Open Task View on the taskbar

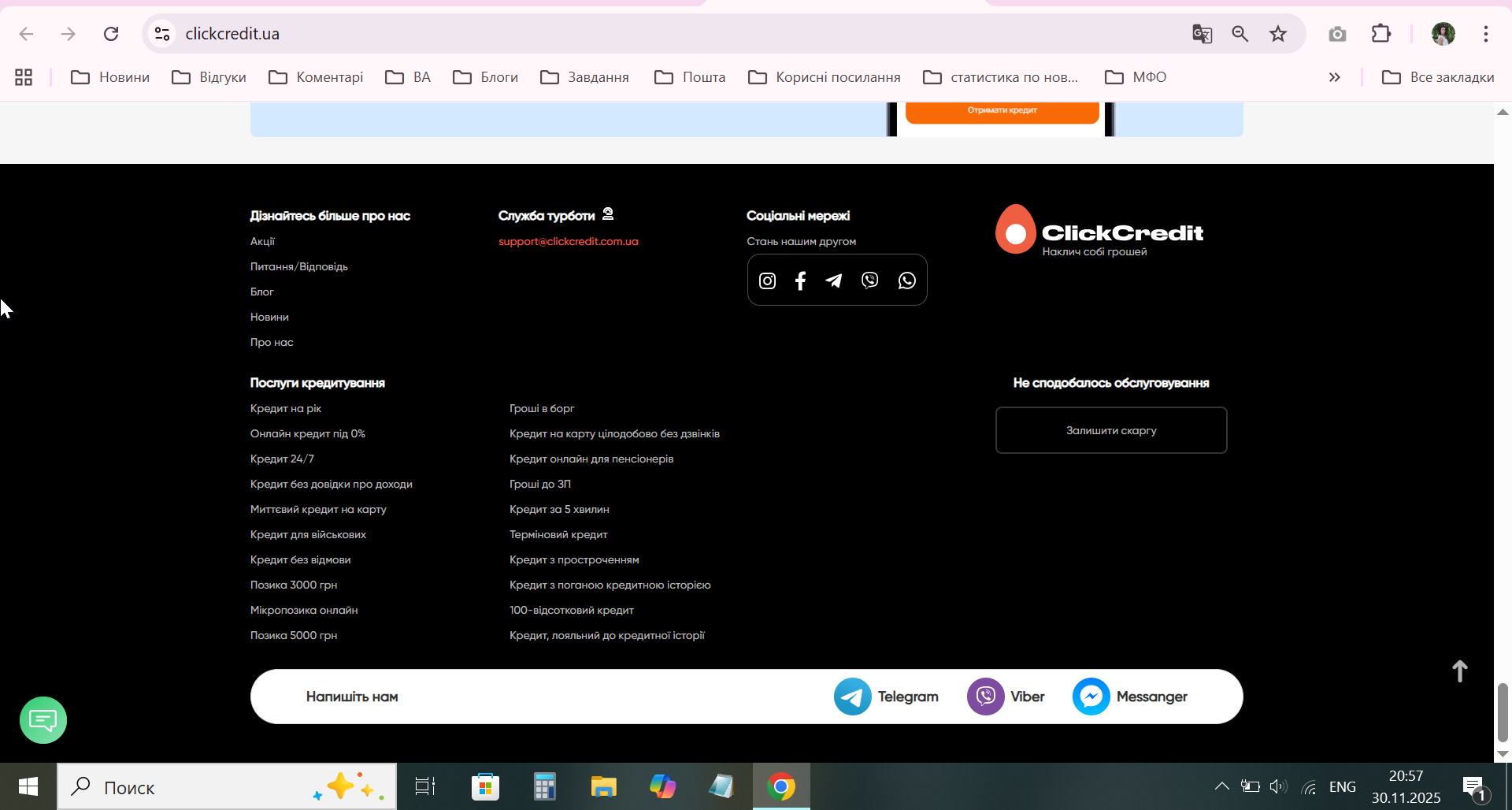pyautogui.click(x=425, y=786)
